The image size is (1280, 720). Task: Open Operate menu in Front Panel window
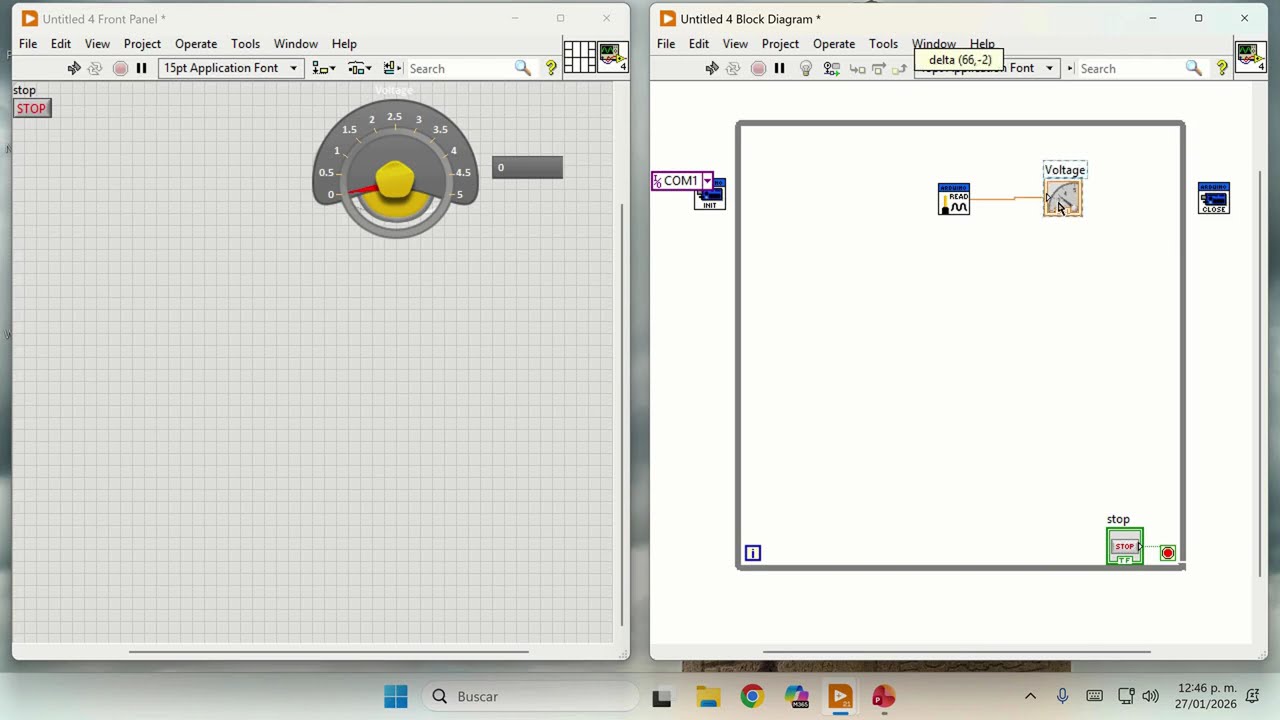coord(196,44)
